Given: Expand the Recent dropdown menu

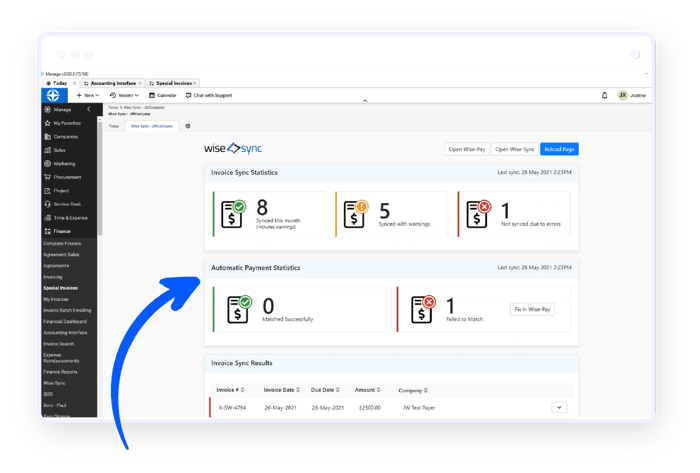Looking at the screenshot, I should (124, 95).
